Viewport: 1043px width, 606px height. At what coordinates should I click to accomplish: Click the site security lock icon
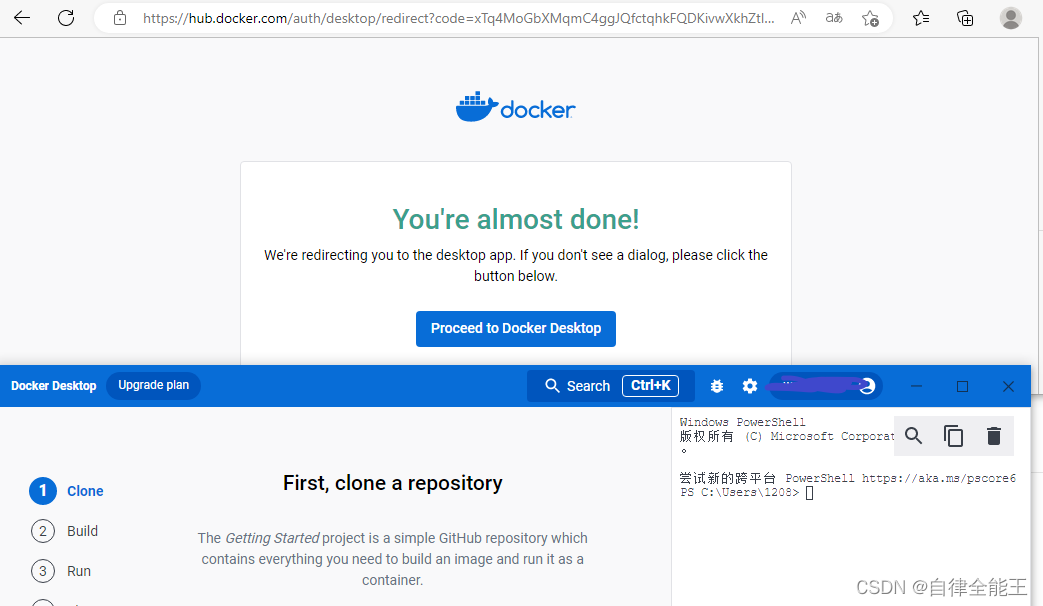click(x=119, y=17)
